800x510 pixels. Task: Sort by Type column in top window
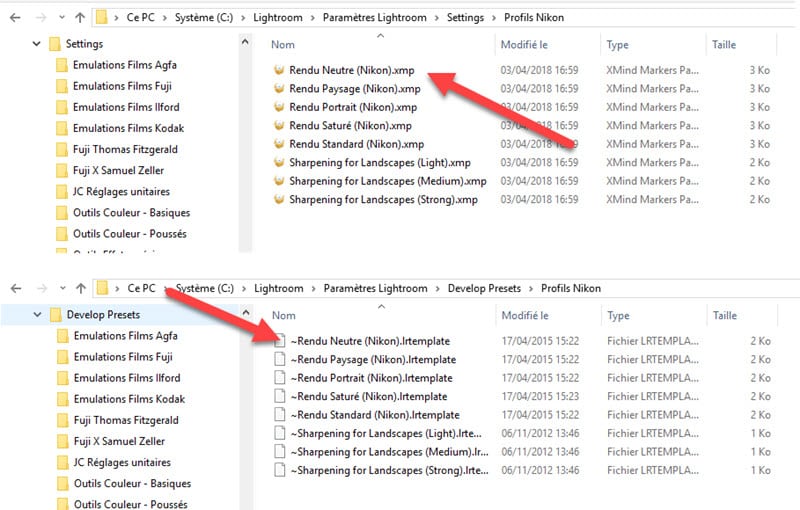tap(617, 44)
